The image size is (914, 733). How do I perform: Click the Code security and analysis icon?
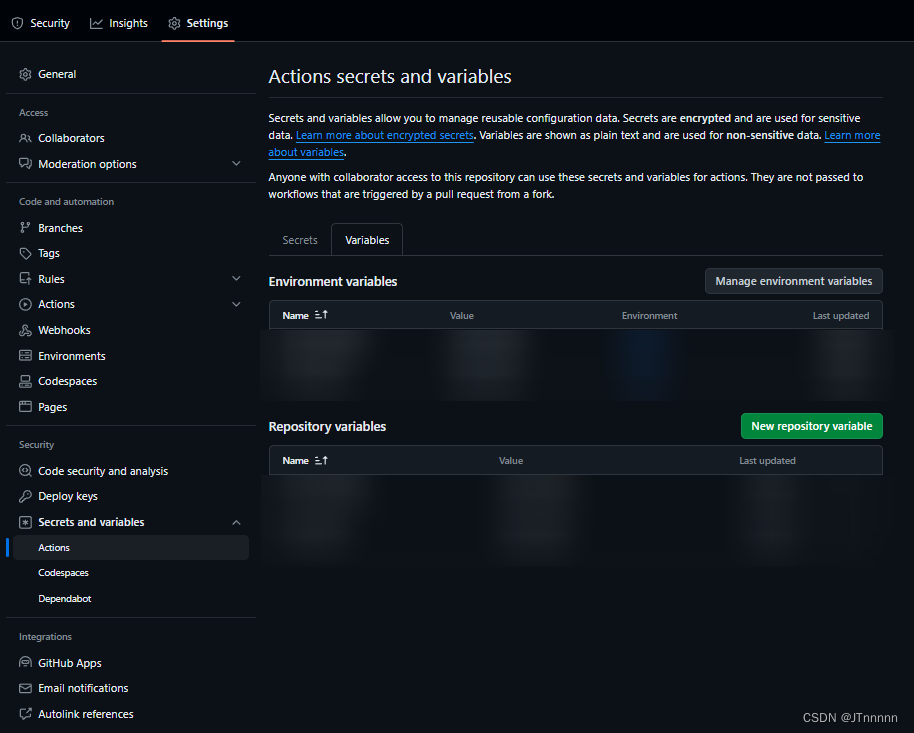tap(25, 471)
